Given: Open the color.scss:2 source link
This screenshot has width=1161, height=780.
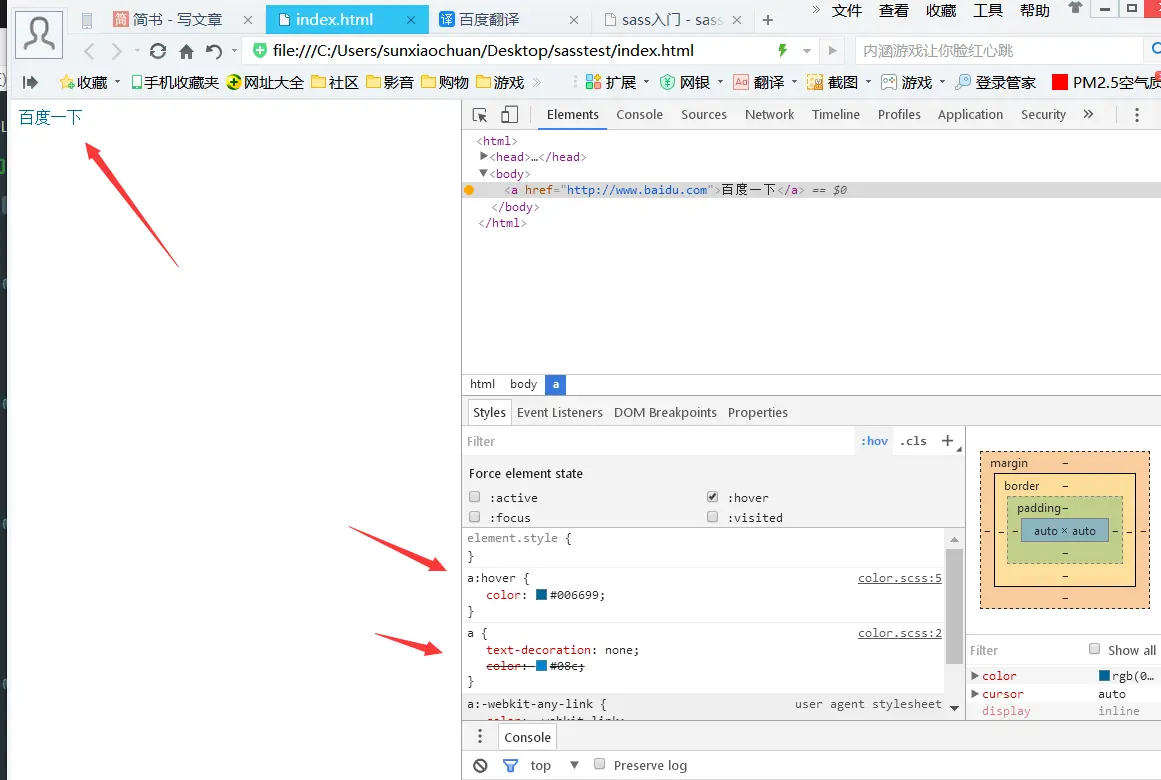Looking at the screenshot, I should pyautogui.click(x=900, y=633).
